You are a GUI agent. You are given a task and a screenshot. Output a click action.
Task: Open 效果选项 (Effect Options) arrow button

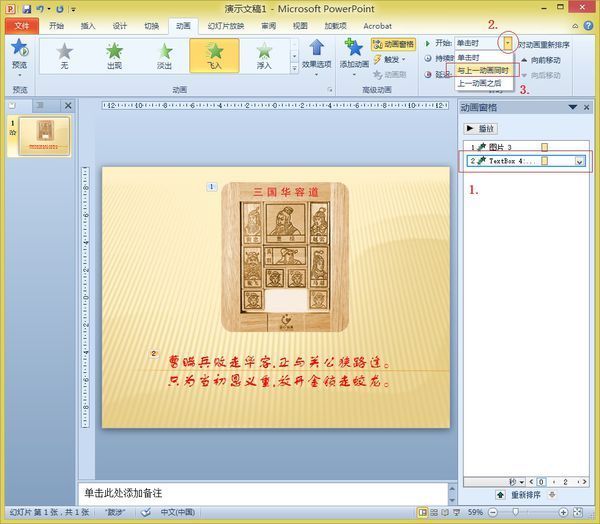(x=316, y=56)
